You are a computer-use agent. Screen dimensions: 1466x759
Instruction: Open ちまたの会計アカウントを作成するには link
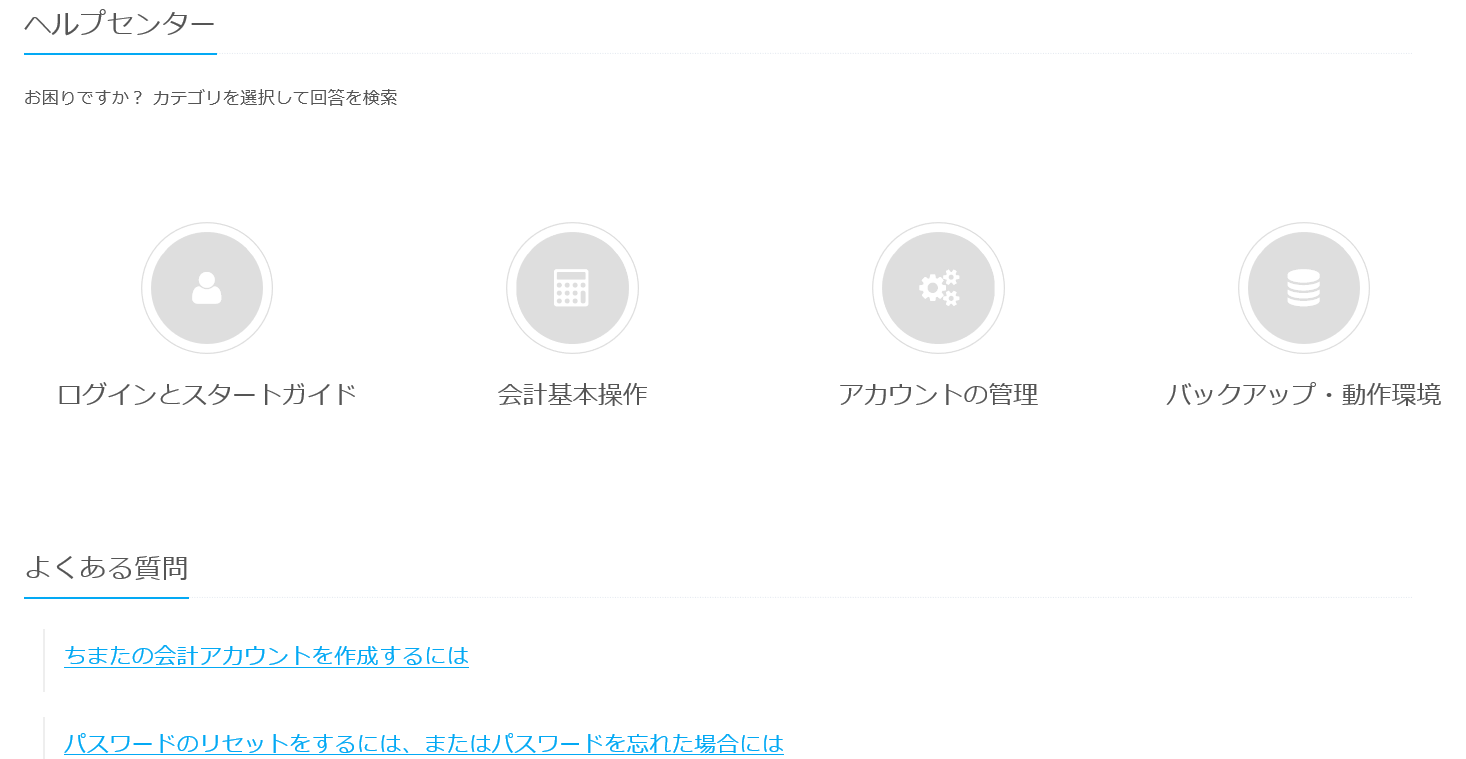pyautogui.click(x=266, y=656)
